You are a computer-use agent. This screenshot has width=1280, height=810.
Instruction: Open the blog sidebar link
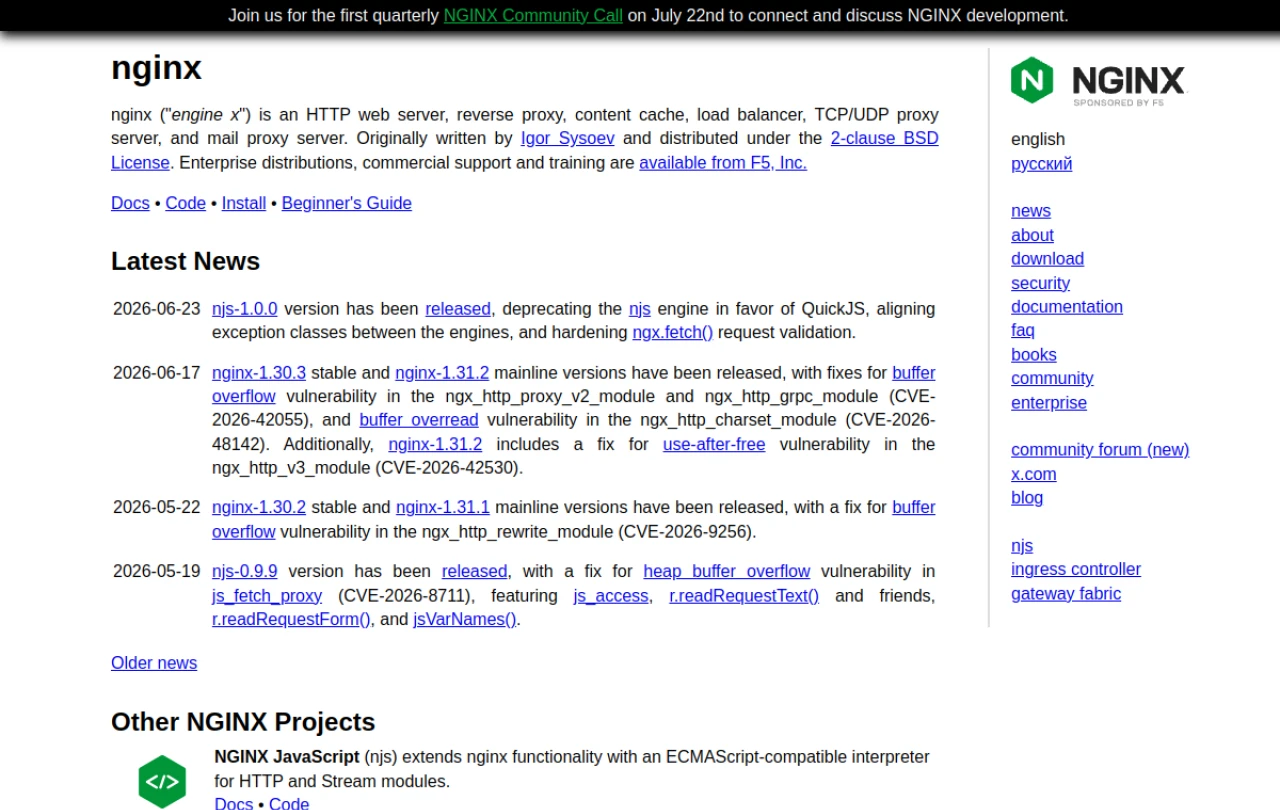(x=1027, y=497)
